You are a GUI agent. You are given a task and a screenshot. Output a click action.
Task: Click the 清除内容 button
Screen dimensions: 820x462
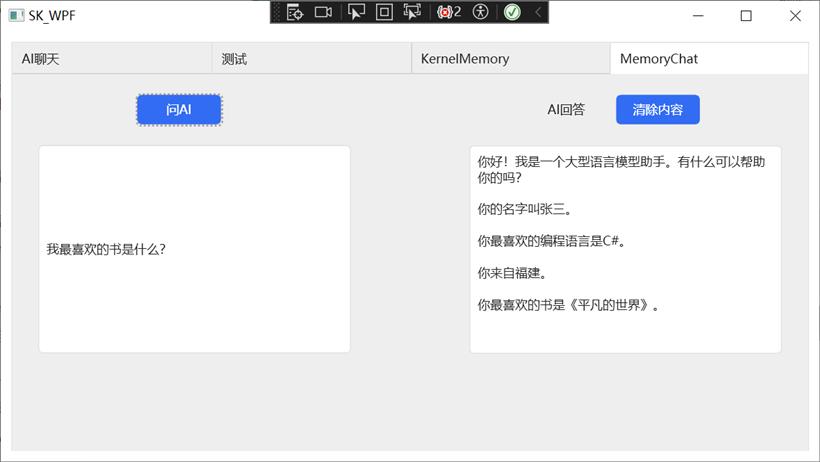point(657,110)
